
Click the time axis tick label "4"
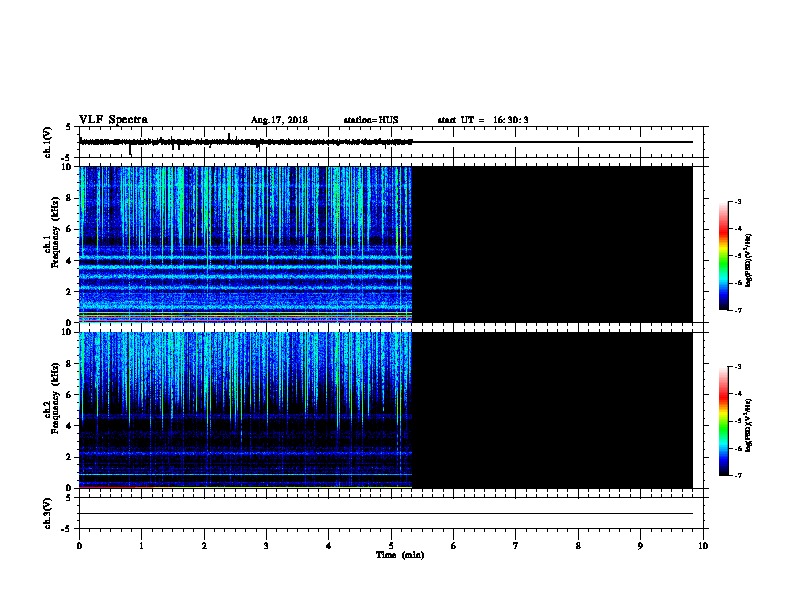click(329, 545)
